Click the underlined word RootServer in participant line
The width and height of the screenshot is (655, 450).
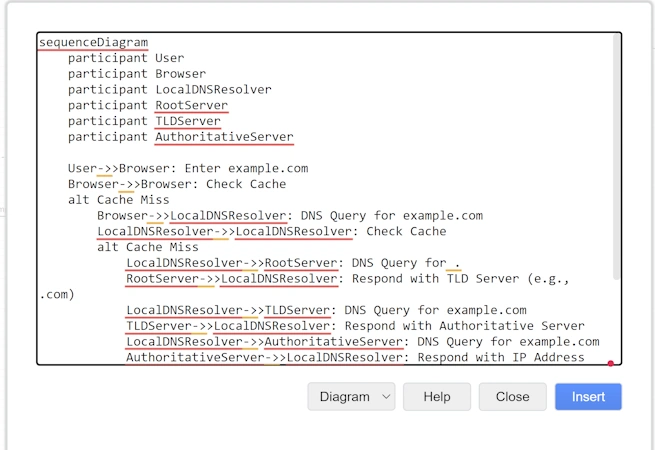click(192, 105)
